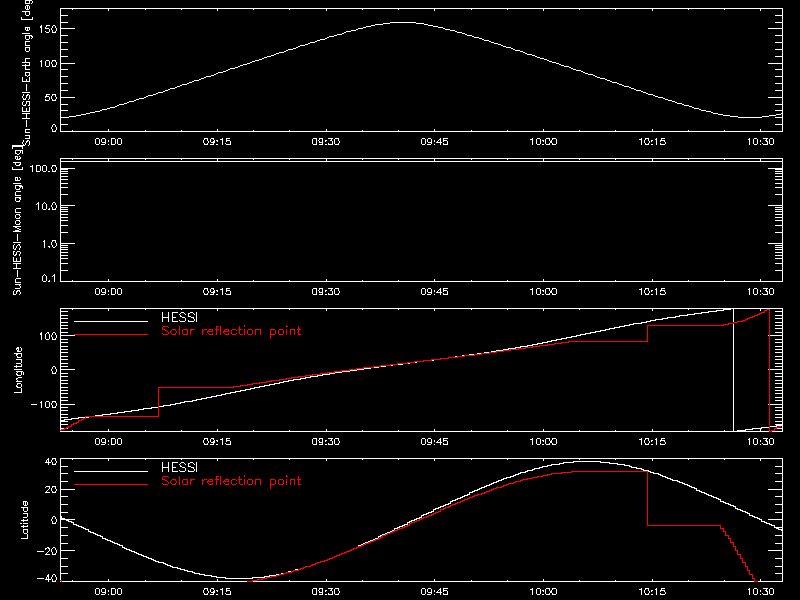
Task: Click white HESSI legend line in Longitude plot
Action: (111, 321)
